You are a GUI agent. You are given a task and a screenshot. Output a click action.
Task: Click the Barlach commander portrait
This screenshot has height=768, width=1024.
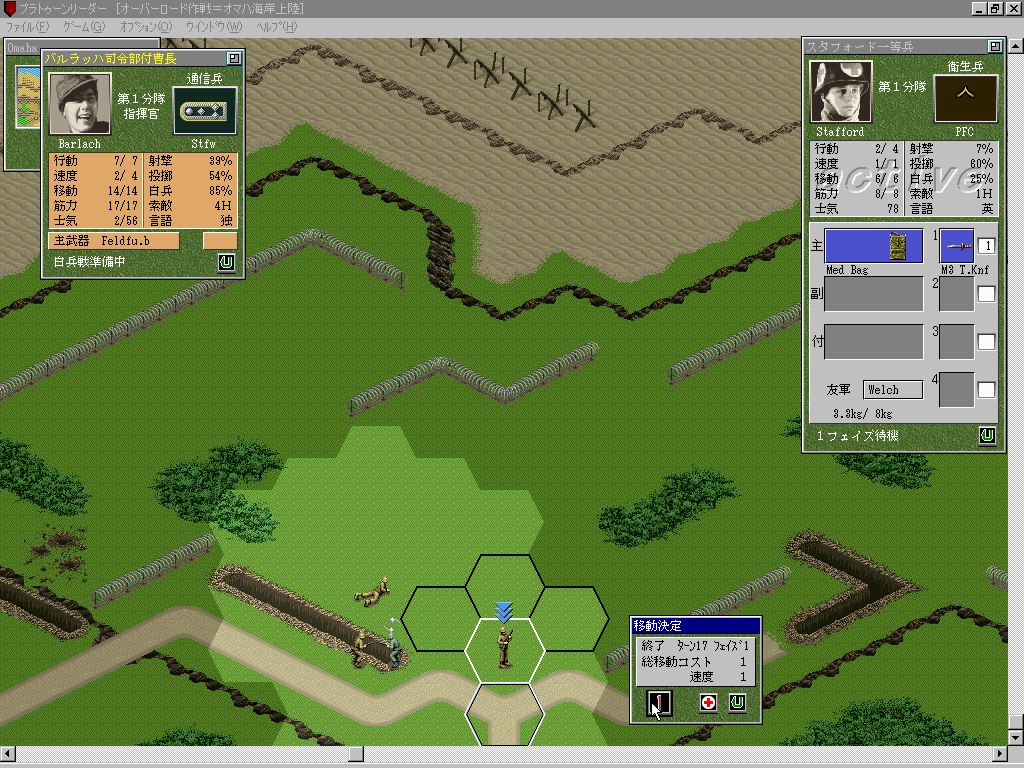[80, 103]
